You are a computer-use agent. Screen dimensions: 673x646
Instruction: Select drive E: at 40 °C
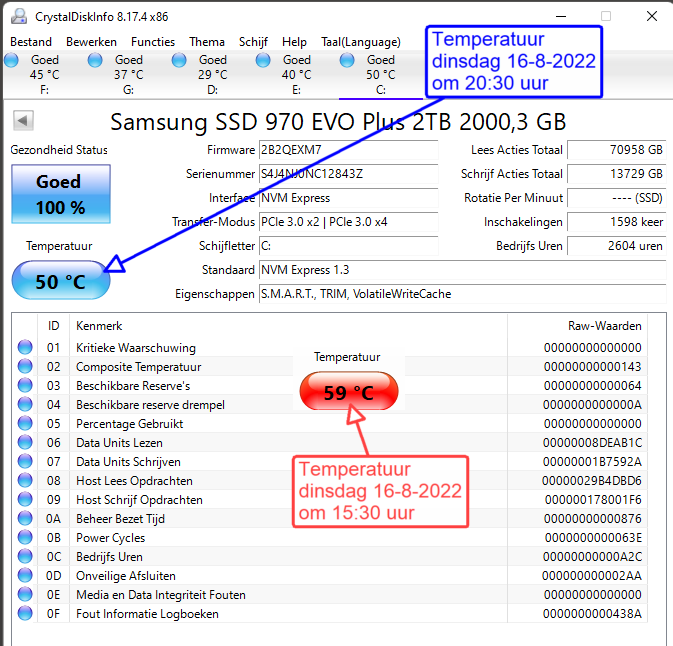point(286,75)
